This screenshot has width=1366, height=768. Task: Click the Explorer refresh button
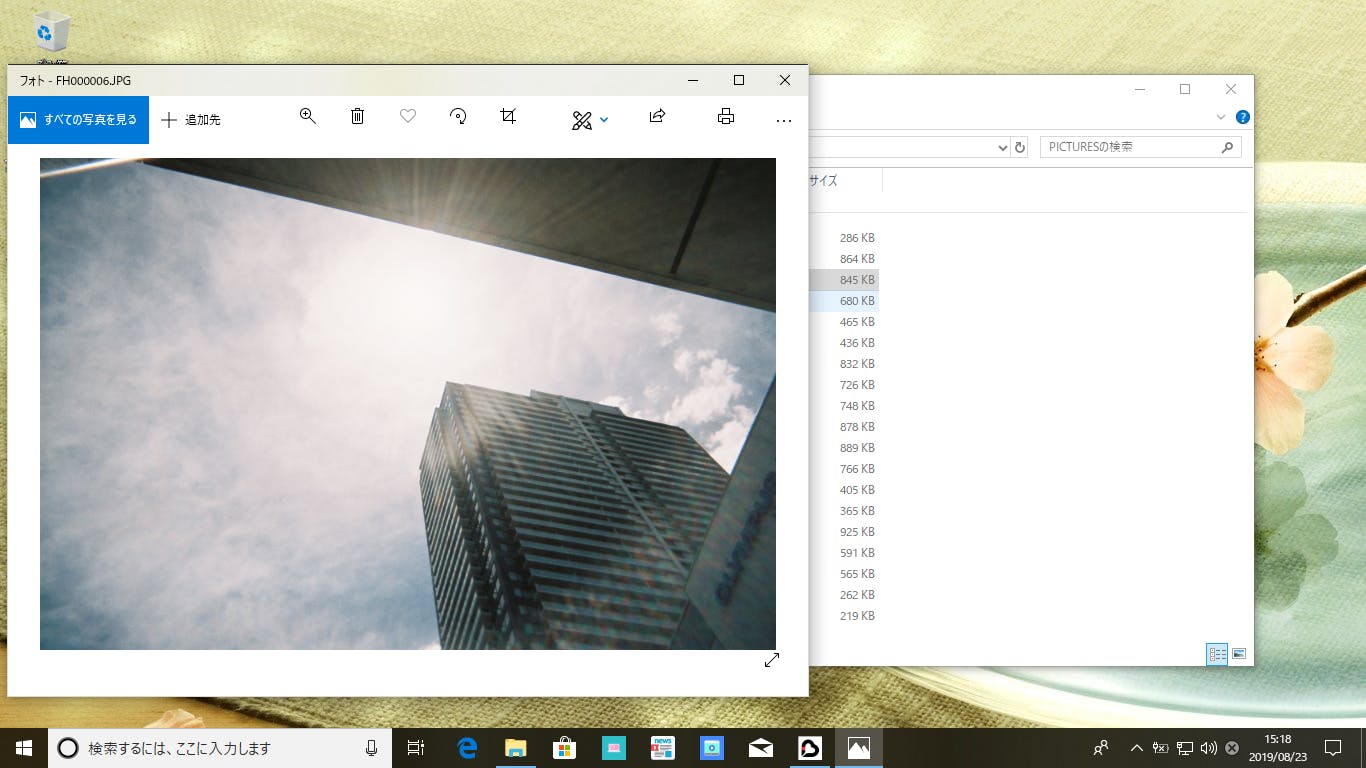(x=1020, y=148)
